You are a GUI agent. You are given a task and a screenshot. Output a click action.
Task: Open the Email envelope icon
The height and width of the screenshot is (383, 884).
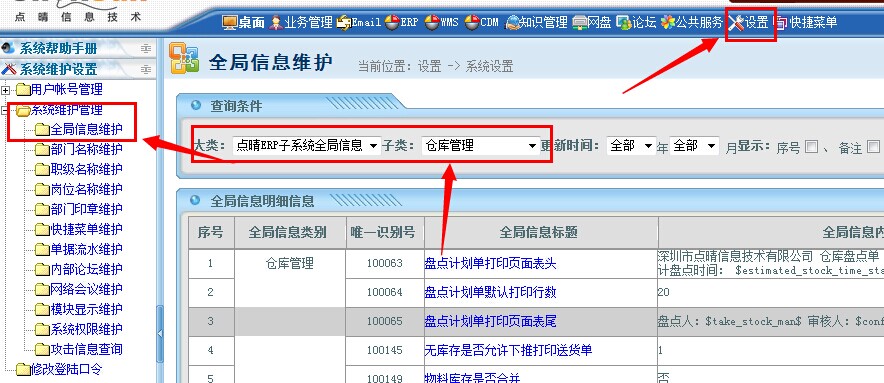(343, 23)
